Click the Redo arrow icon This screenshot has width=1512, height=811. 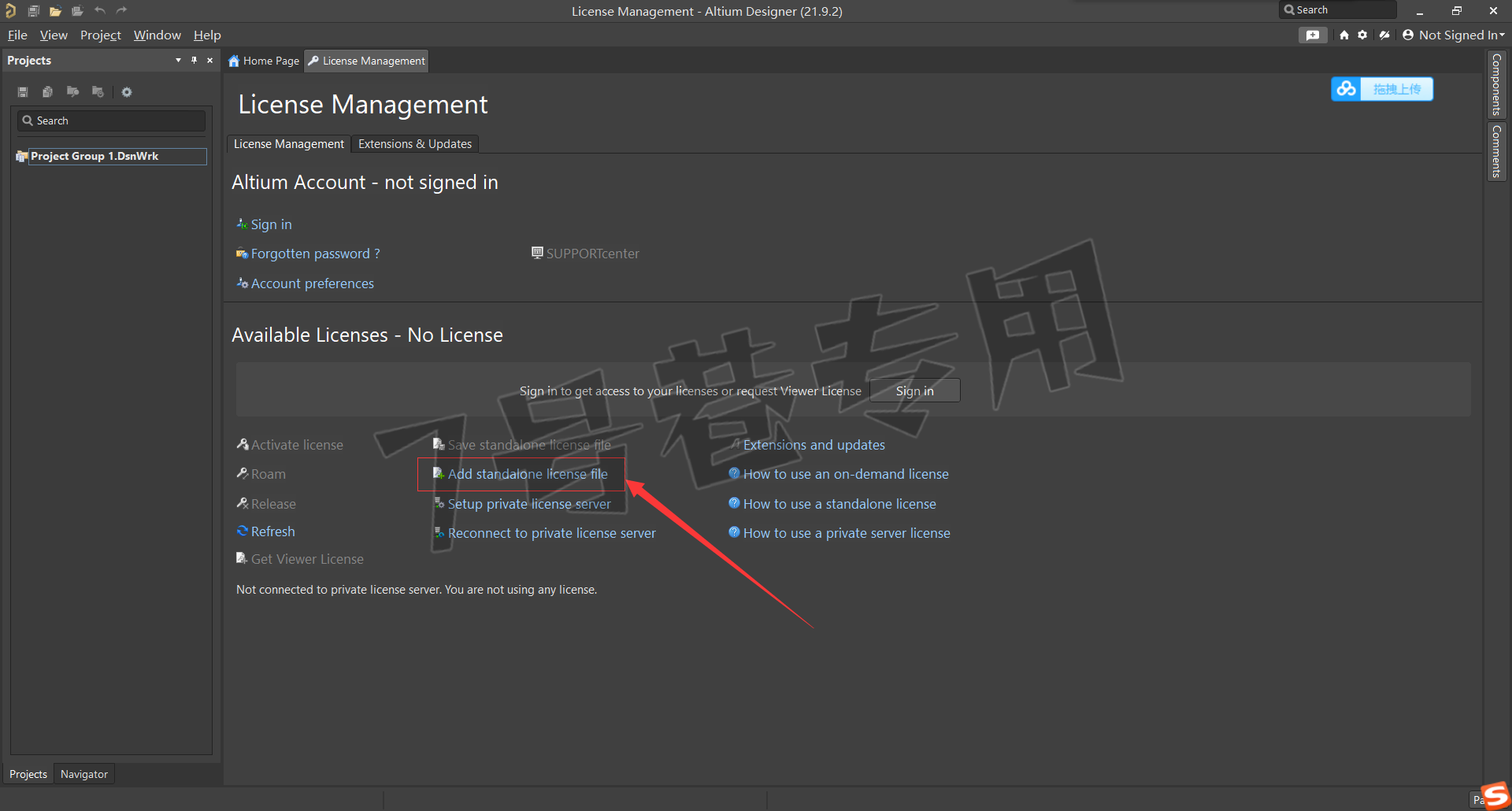pyautogui.click(x=121, y=11)
